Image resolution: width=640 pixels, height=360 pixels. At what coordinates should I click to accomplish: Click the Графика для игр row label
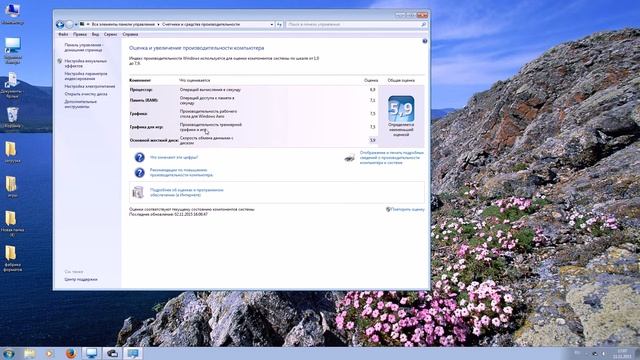(x=147, y=127)
